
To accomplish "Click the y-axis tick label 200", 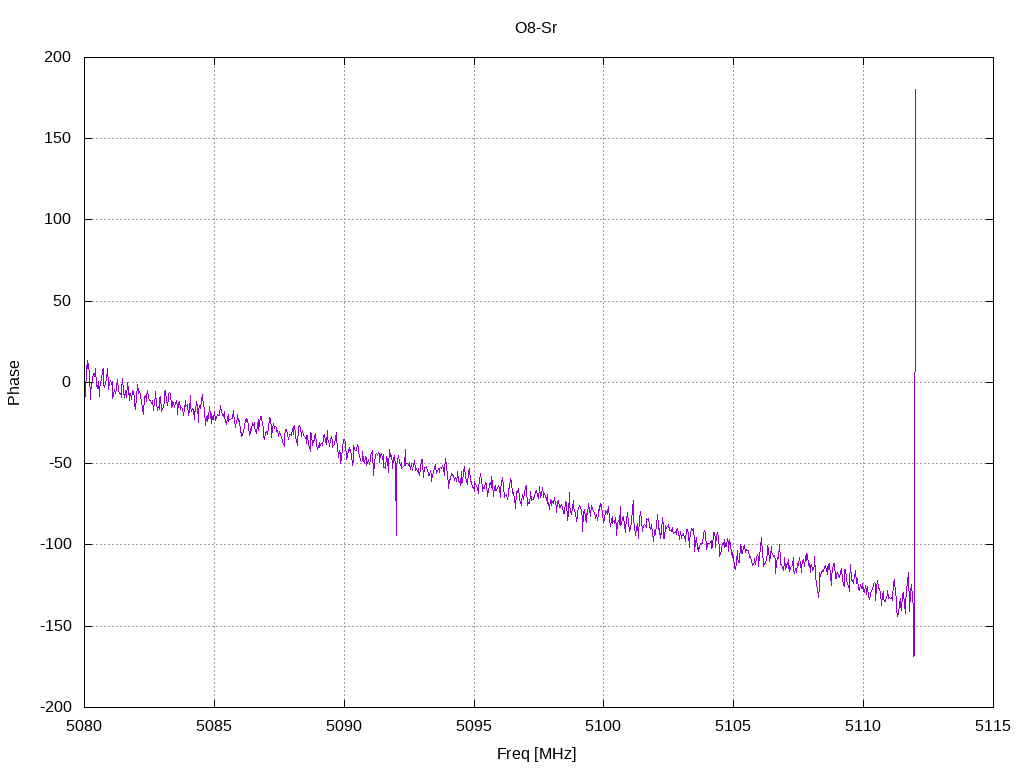I will tap(57, 57).
